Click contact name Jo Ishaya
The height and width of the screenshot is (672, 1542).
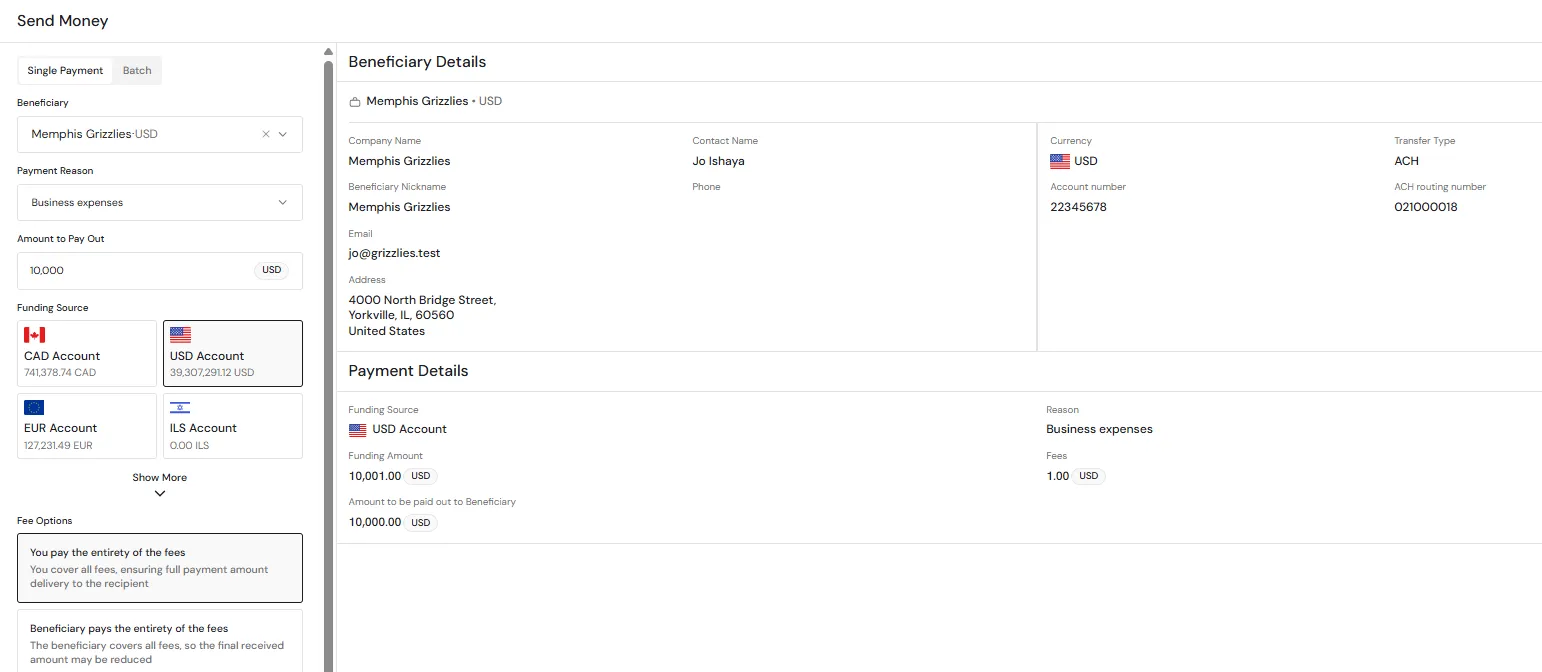718,161
